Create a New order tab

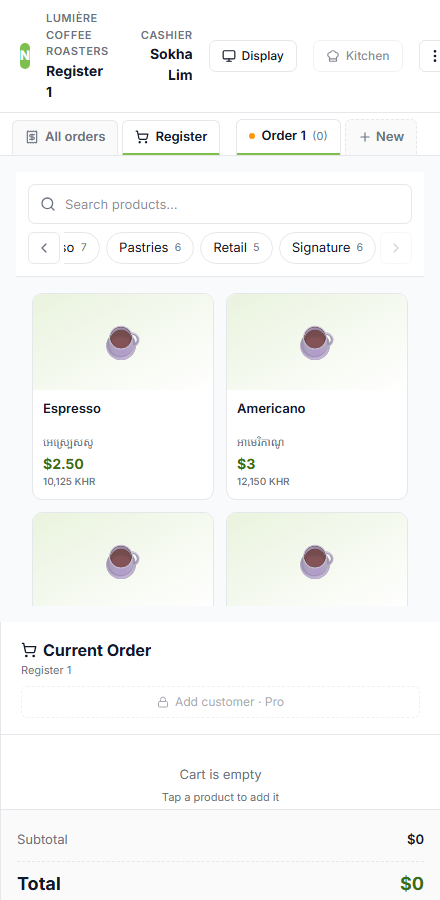tap(381, 137)
